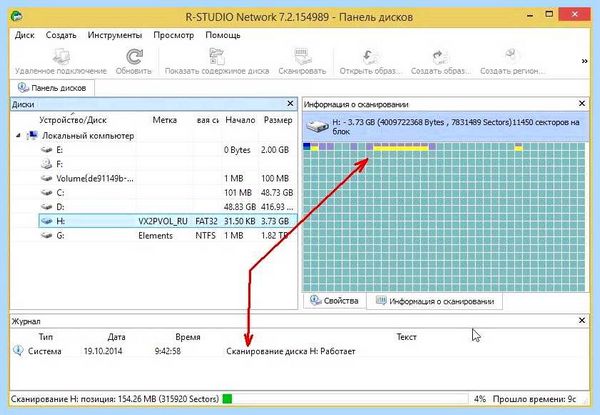Viewport: 600px width, 415px height.
Task: Switch to the Свойства tab
Action: click(x=334, y=301)
